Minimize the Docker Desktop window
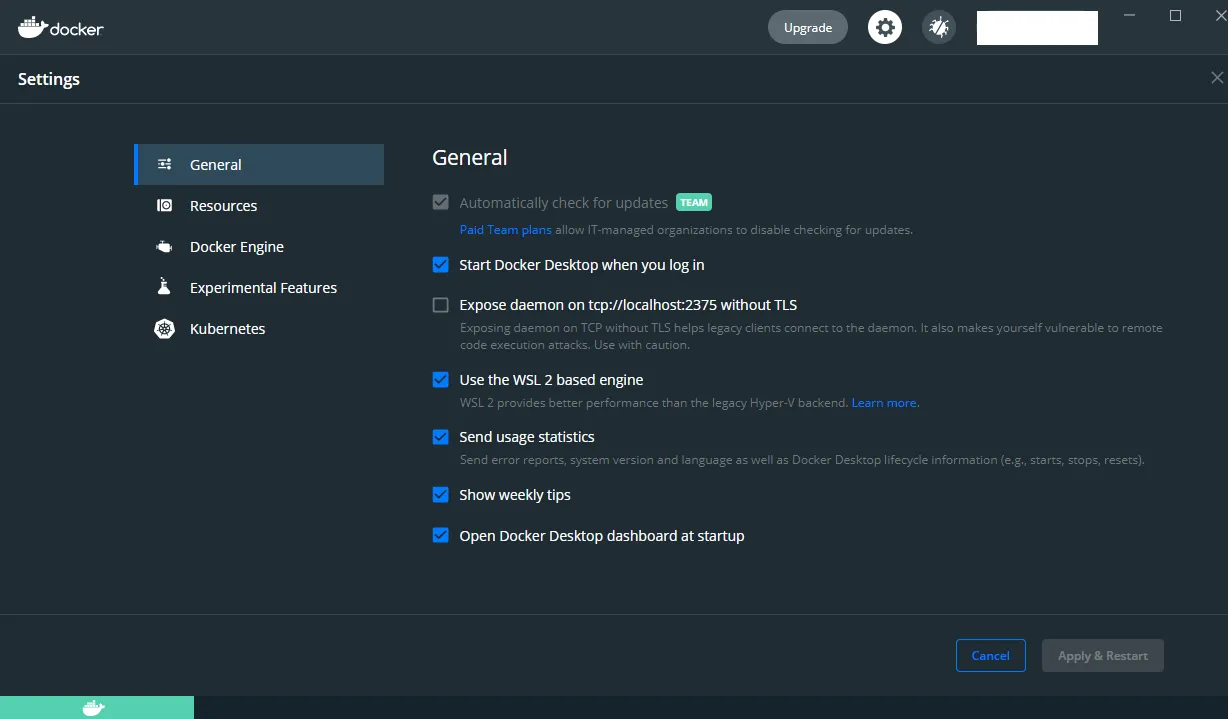The image size is (1228, 719). tap(1130, 15)
